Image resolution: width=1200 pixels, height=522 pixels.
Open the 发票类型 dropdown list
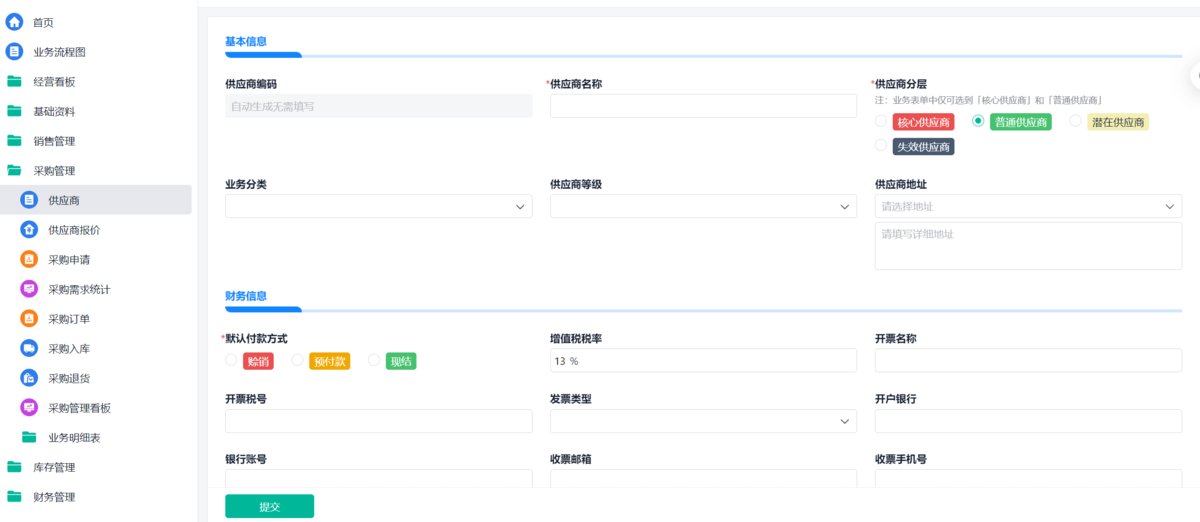(703, 421)
